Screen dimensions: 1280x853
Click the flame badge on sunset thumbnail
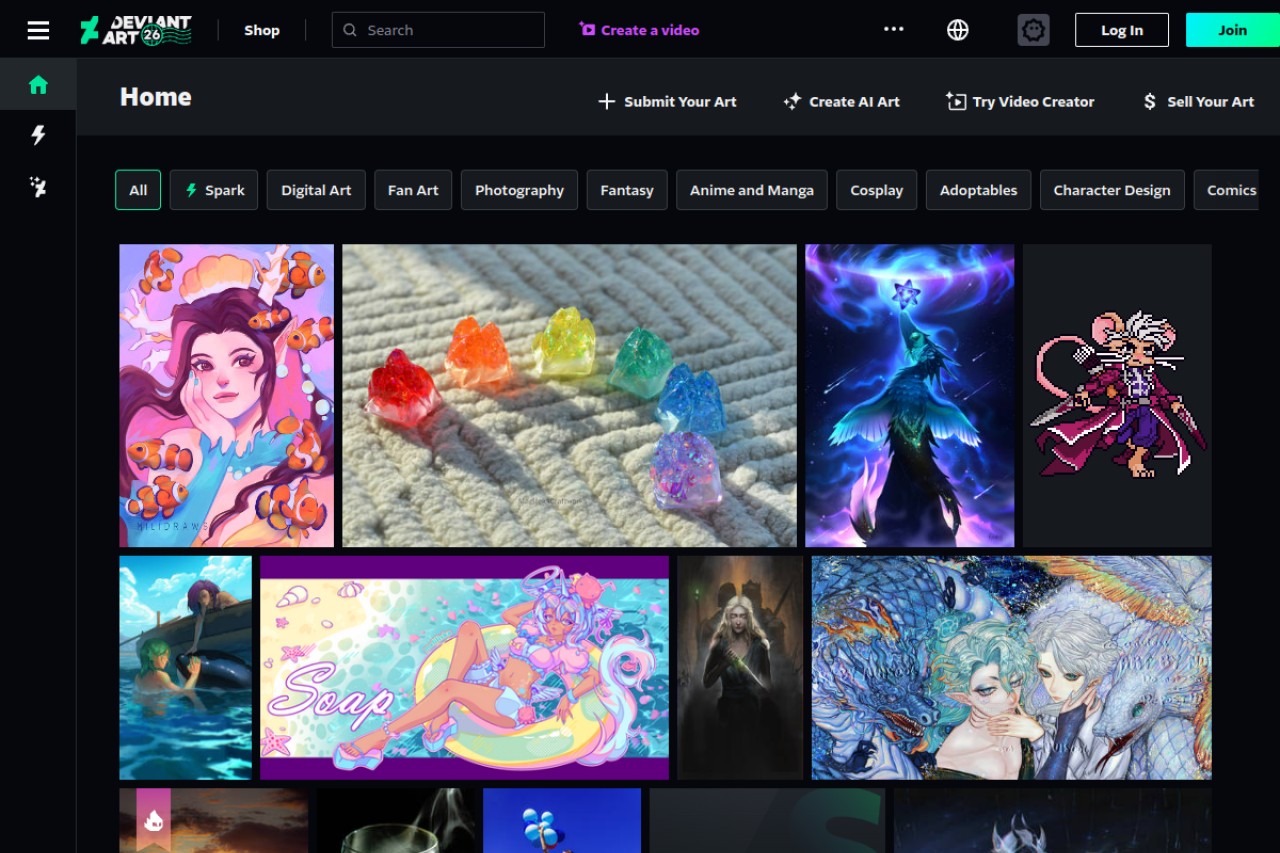coord(154,822)
